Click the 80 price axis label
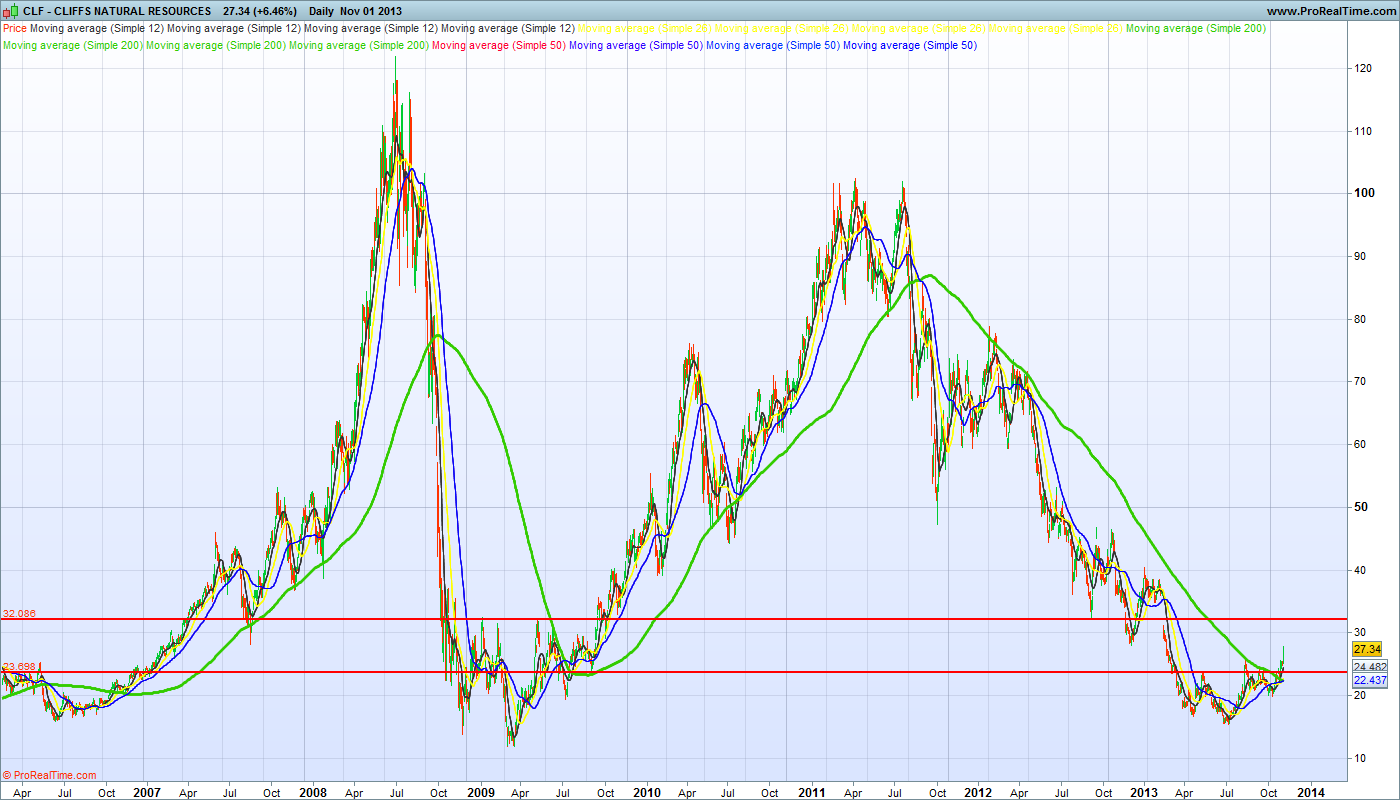The image size is (1400, 800). 1360,319
